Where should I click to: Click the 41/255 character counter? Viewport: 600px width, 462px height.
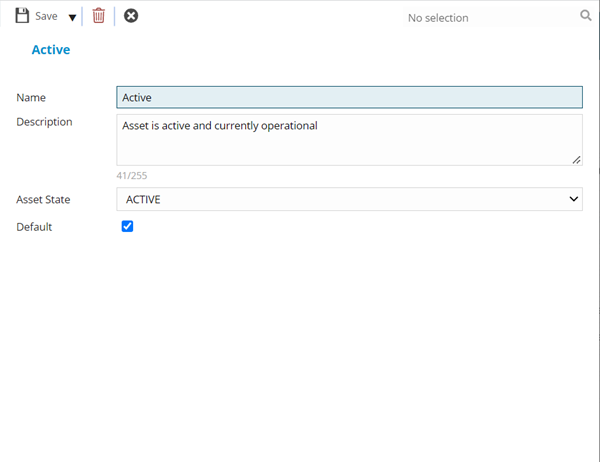pyautogui.click(x=132, y=175)
